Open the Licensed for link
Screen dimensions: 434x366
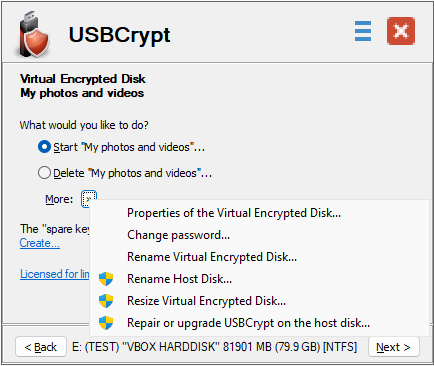(55, 274)
